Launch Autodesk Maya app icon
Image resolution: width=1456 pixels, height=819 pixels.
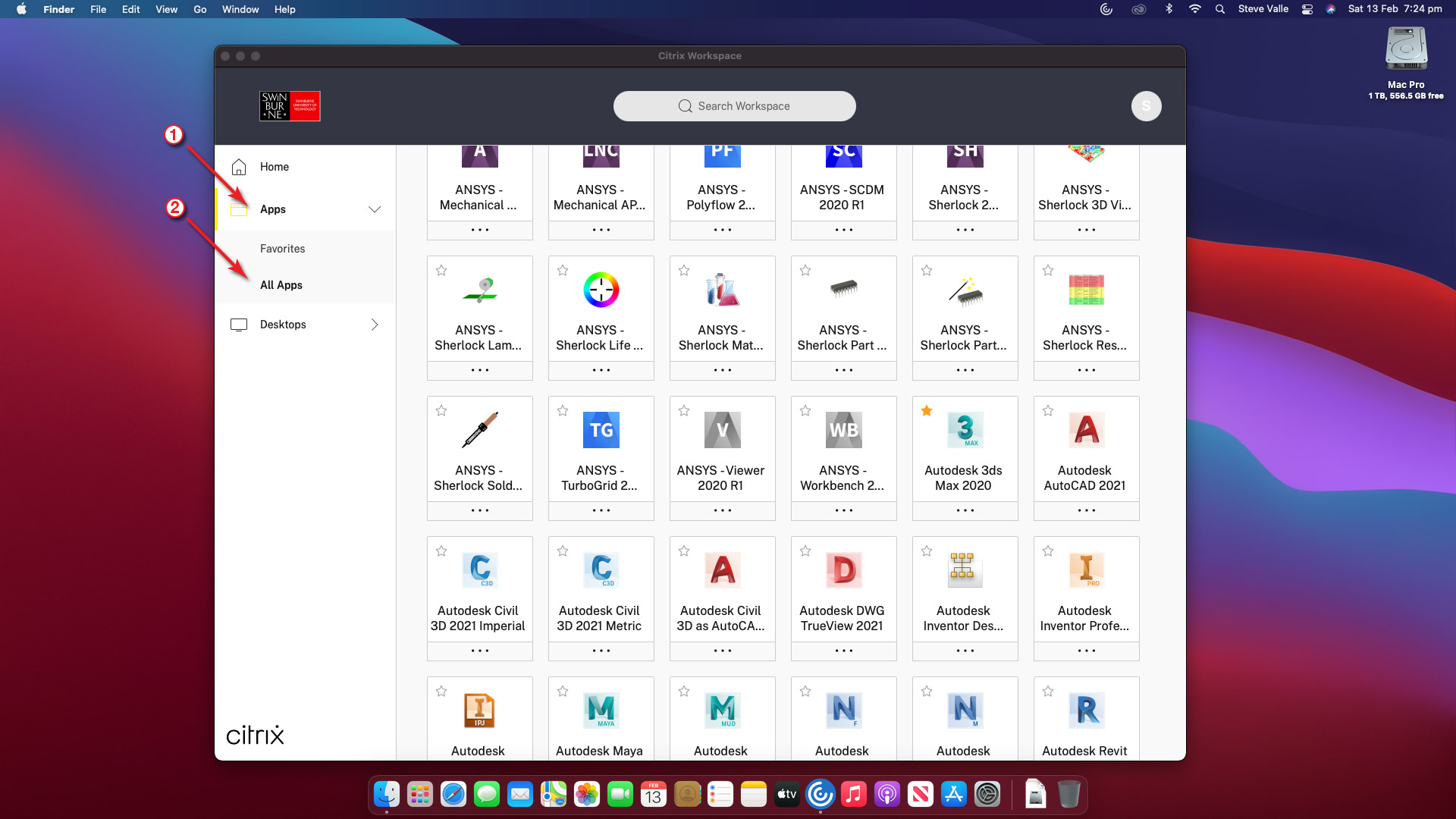click(601, 711)
